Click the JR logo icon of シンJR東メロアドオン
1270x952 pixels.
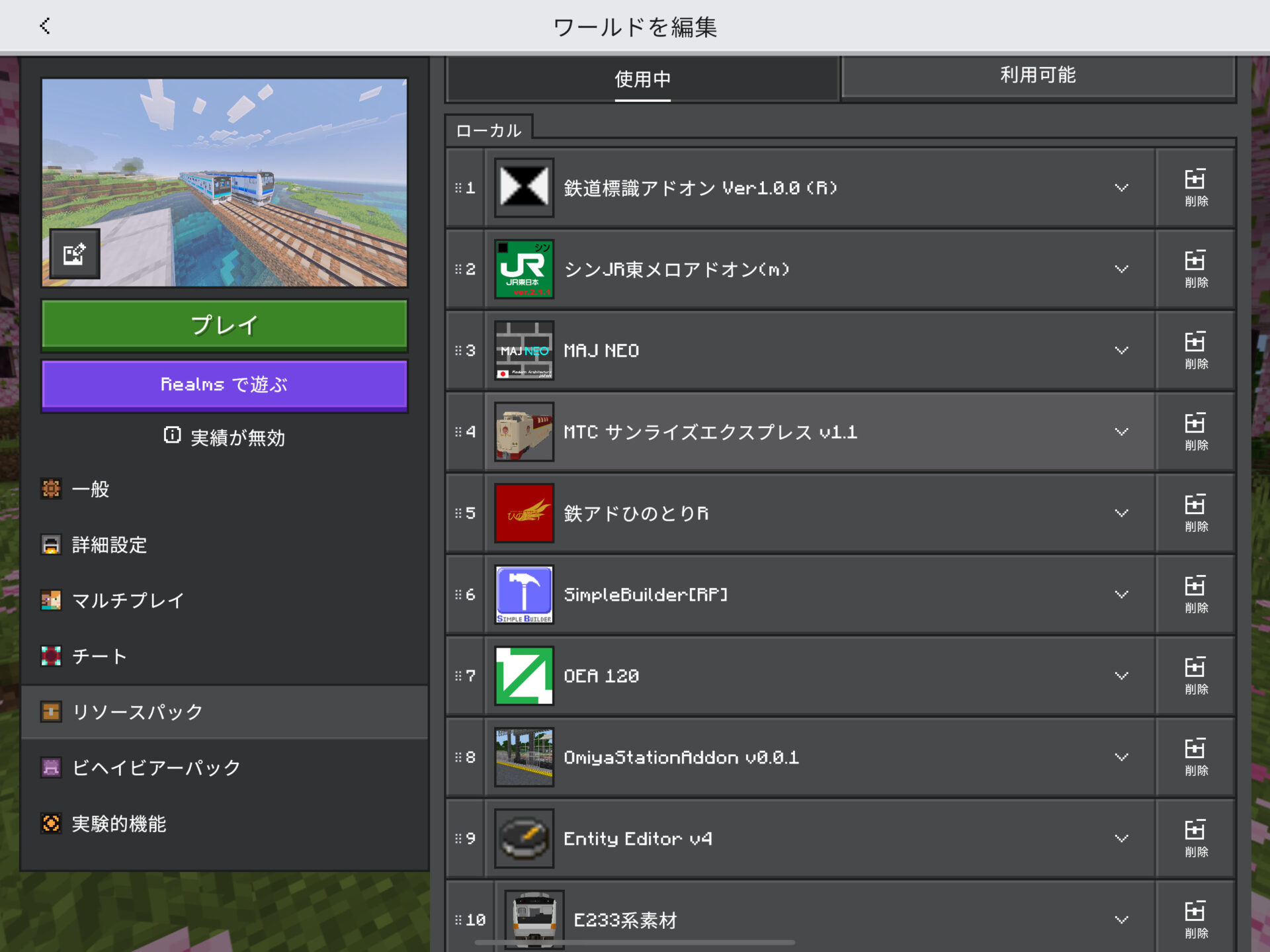pyautogui.click(x=524, y=269)
